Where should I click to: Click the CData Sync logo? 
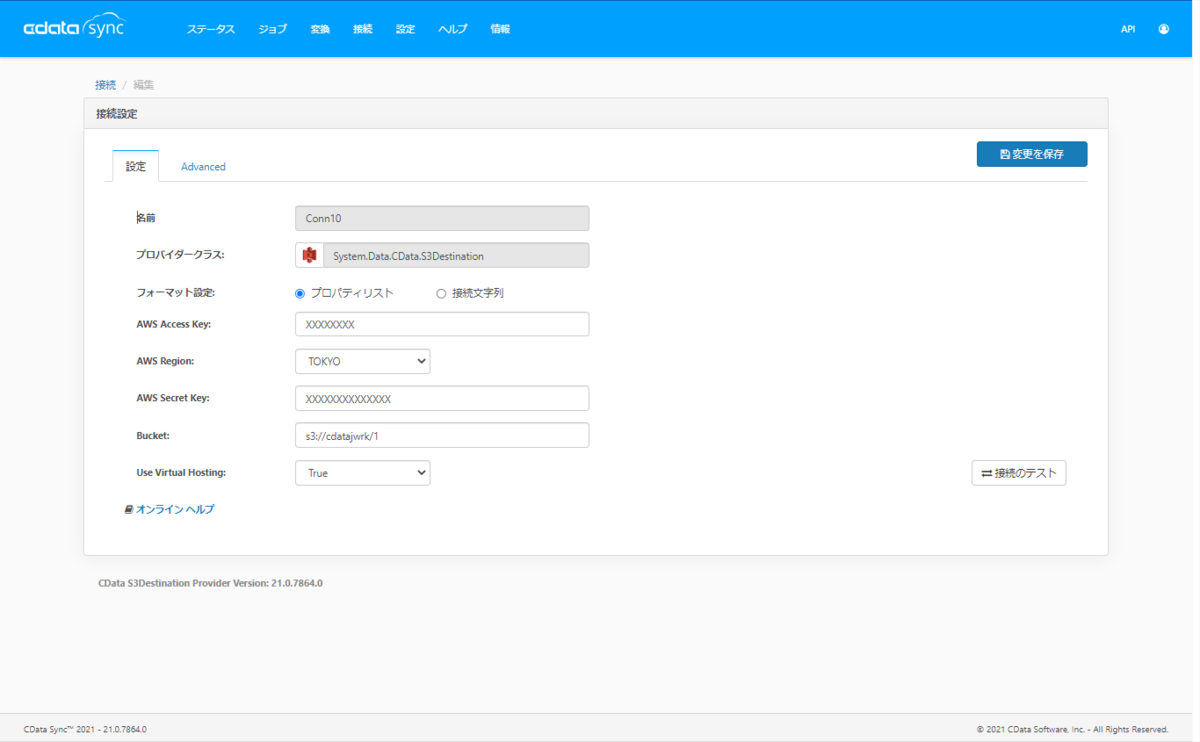coord(74,28)
